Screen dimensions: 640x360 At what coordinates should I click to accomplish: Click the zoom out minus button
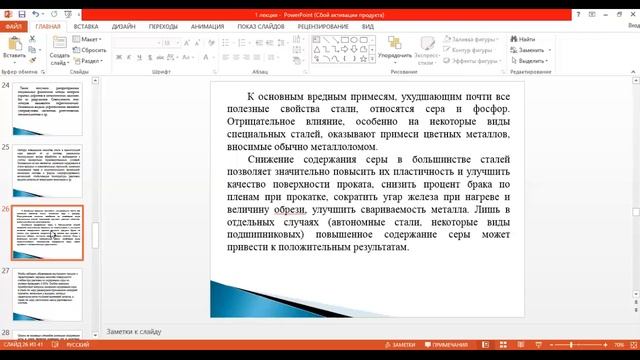click(551, 345)
